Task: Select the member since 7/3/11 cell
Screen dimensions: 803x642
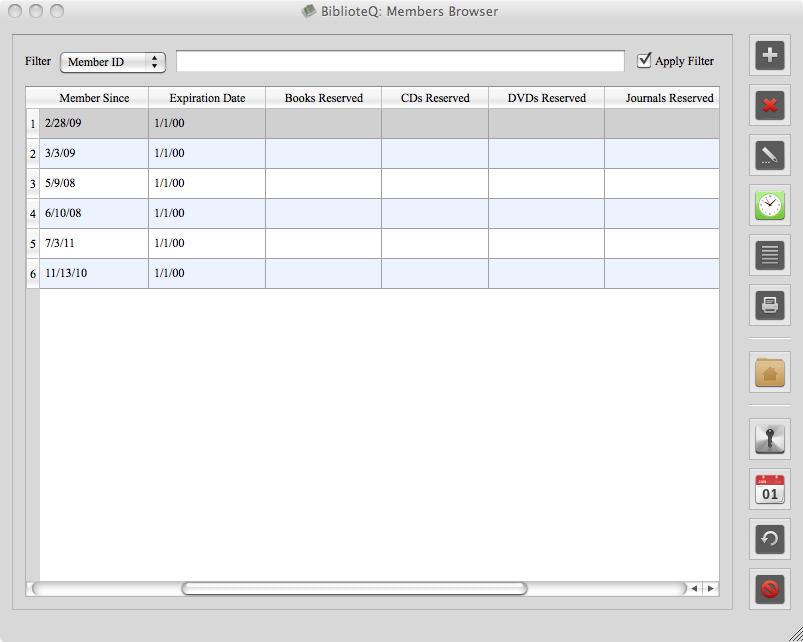Action: [94, 243]
